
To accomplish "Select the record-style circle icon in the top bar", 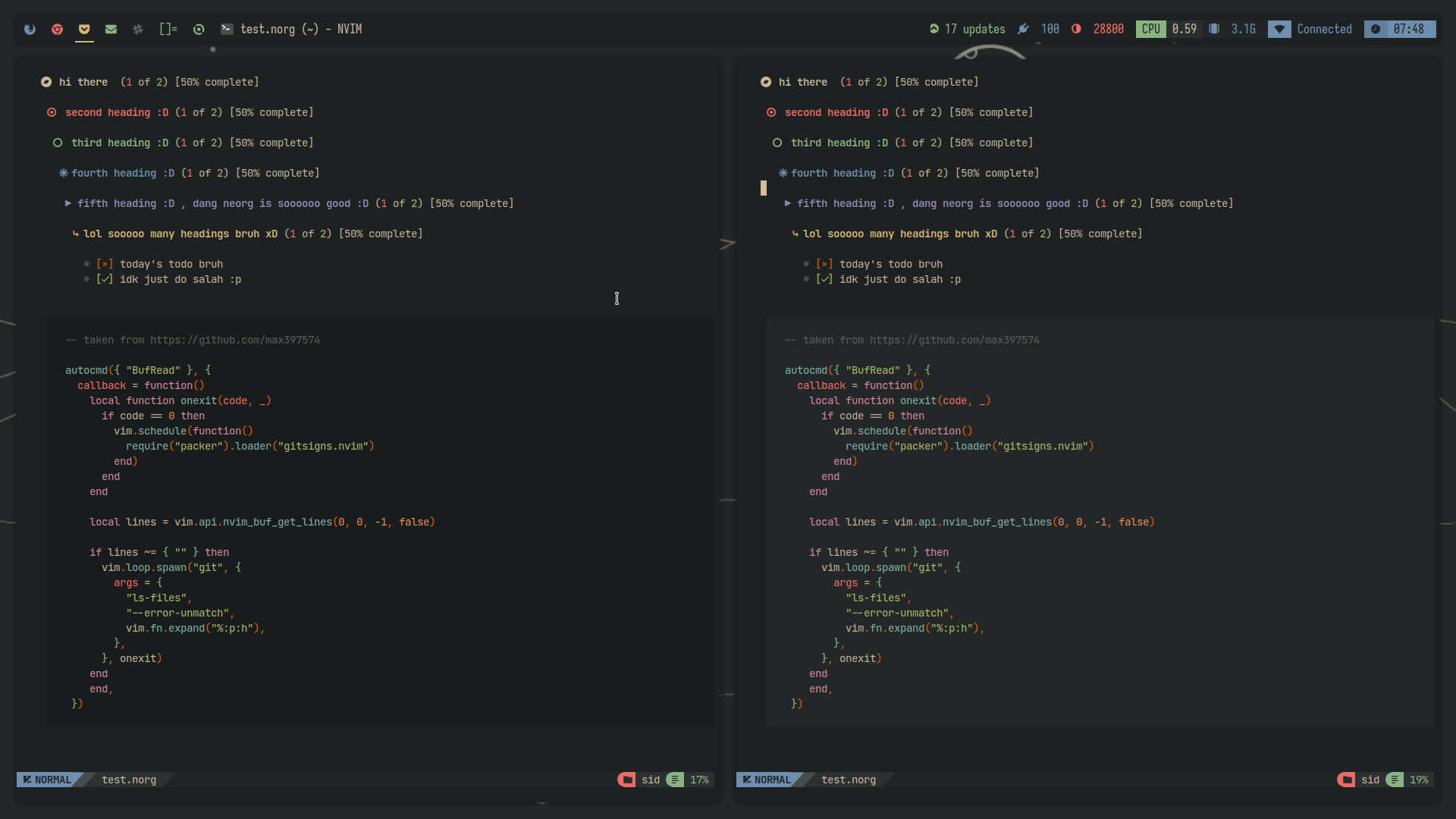I will (199, 29).
